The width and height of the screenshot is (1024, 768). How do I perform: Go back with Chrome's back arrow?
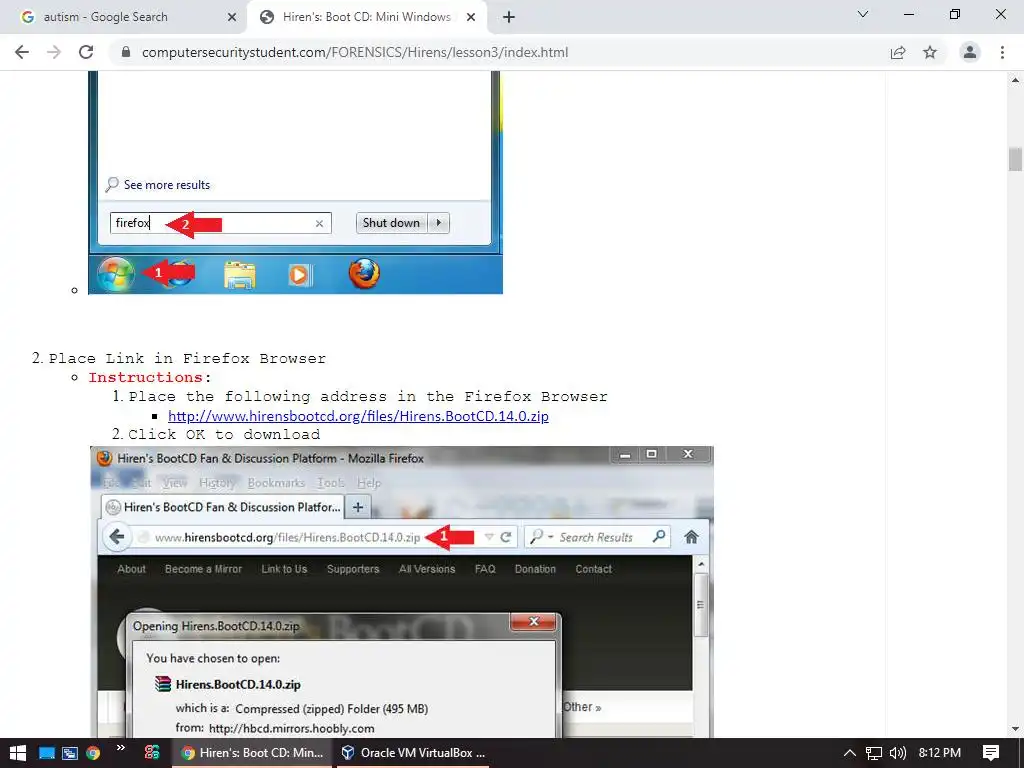[x=22, y=52]
